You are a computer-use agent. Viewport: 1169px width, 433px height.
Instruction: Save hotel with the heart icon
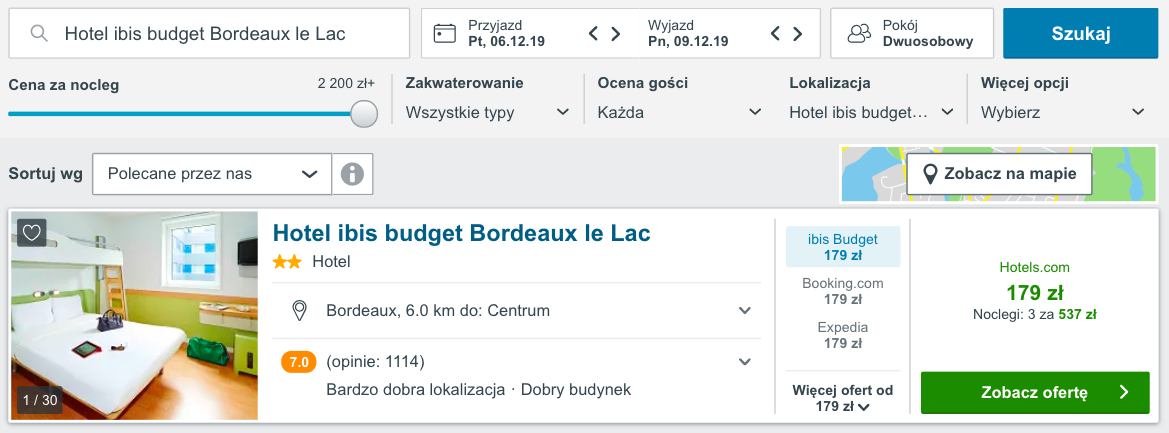pos(32,232)
